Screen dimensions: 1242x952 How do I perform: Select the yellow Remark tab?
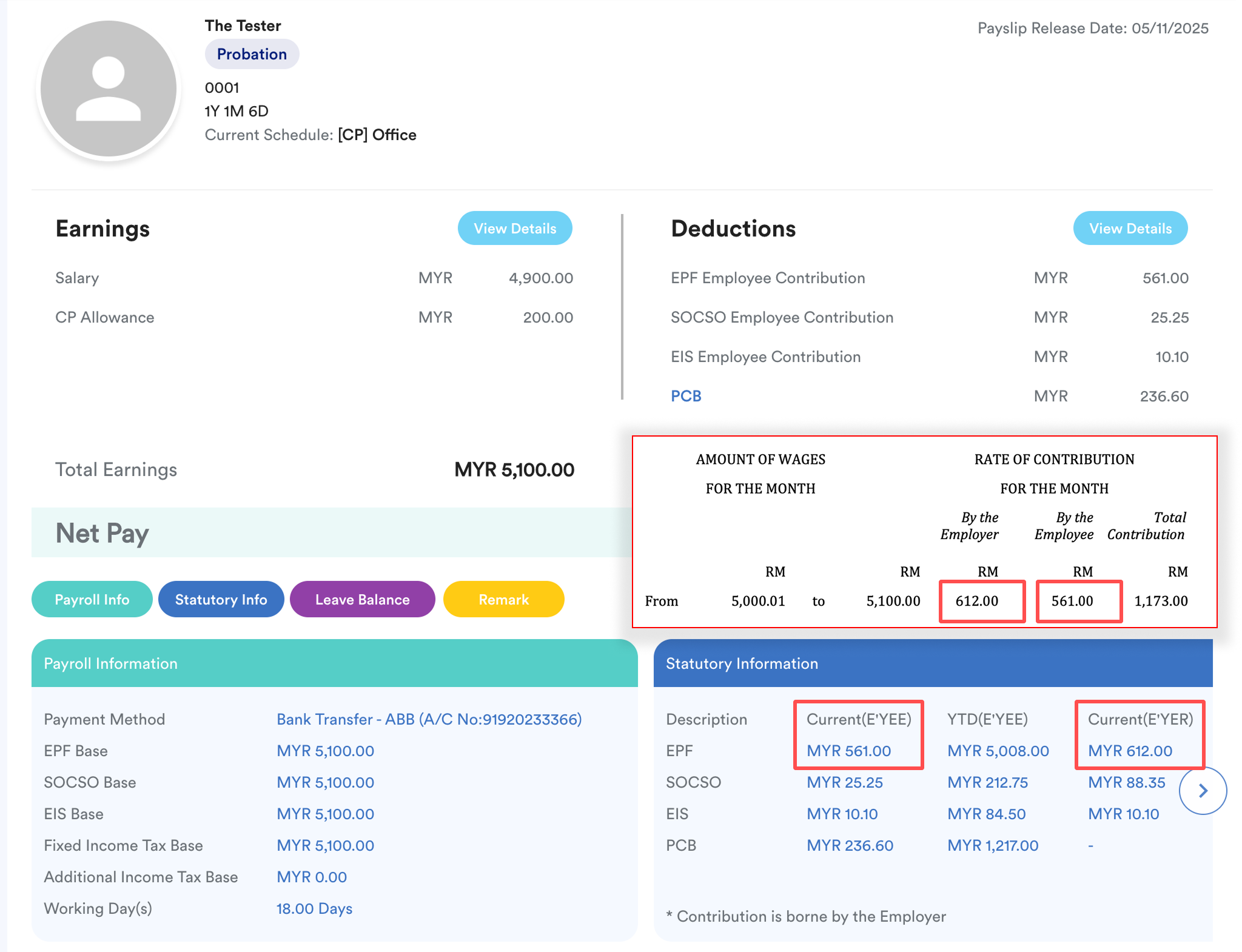click(x=503, y=600)
